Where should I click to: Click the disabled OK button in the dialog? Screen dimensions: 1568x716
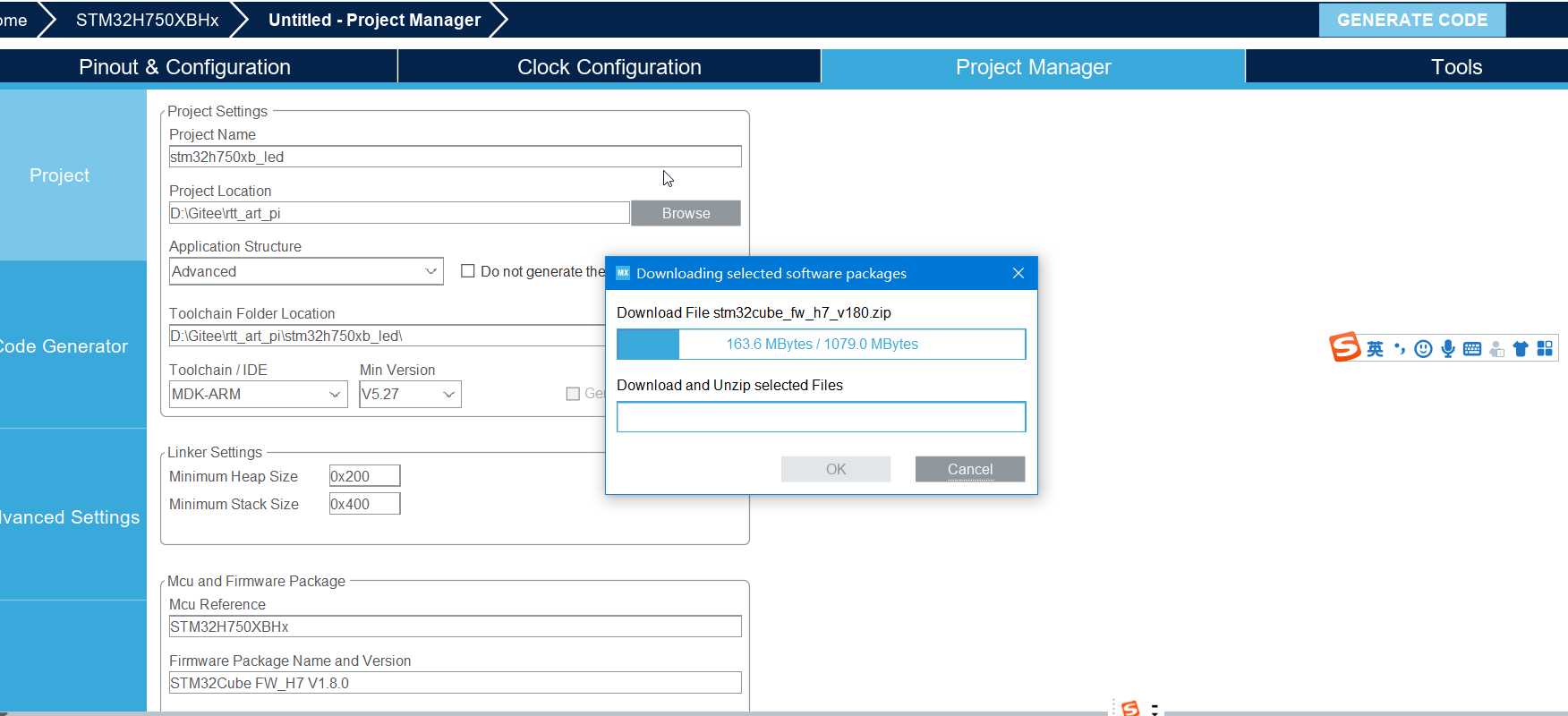(x=836, y=469)
